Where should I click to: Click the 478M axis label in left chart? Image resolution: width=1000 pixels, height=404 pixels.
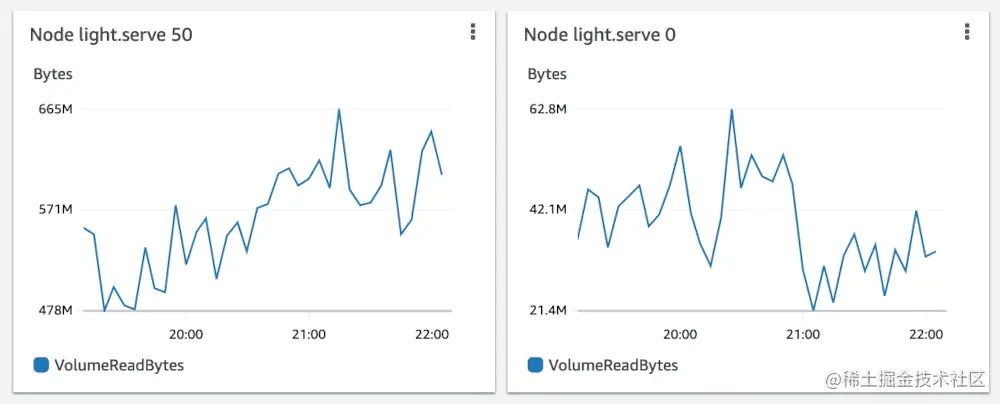click(55, 311)
